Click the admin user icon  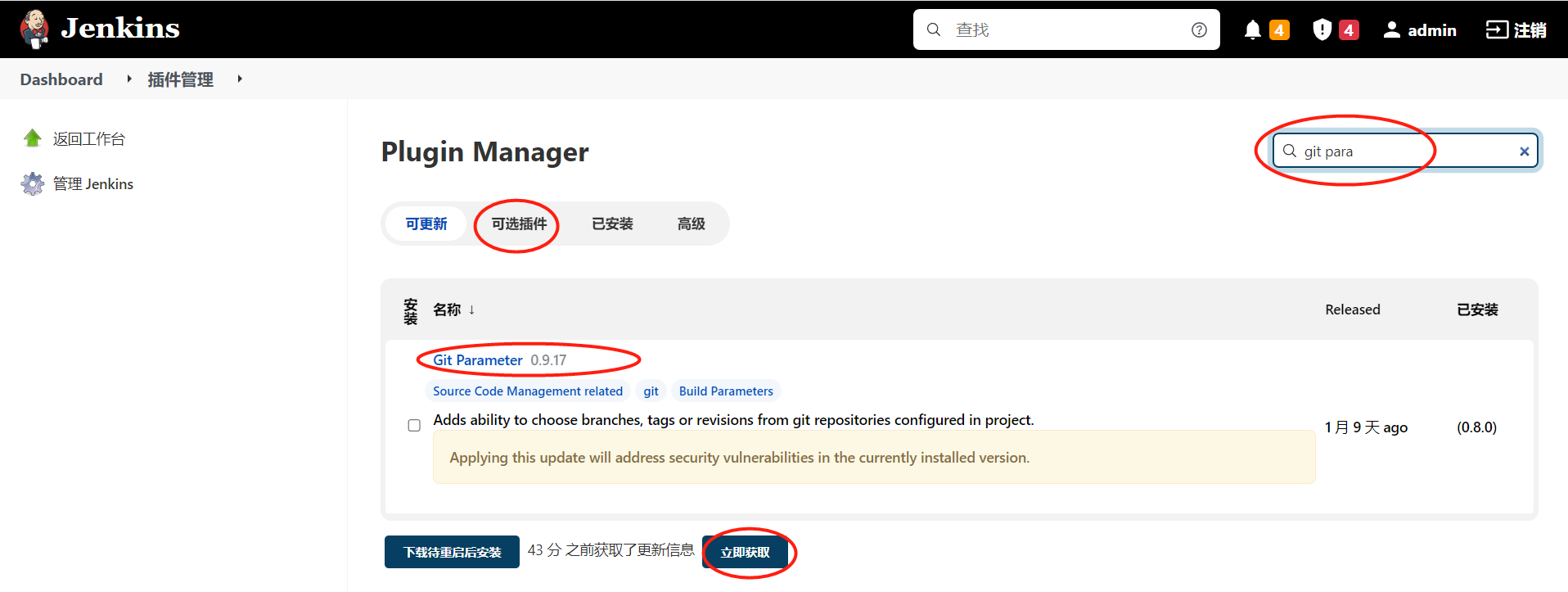pos(1391,30)
